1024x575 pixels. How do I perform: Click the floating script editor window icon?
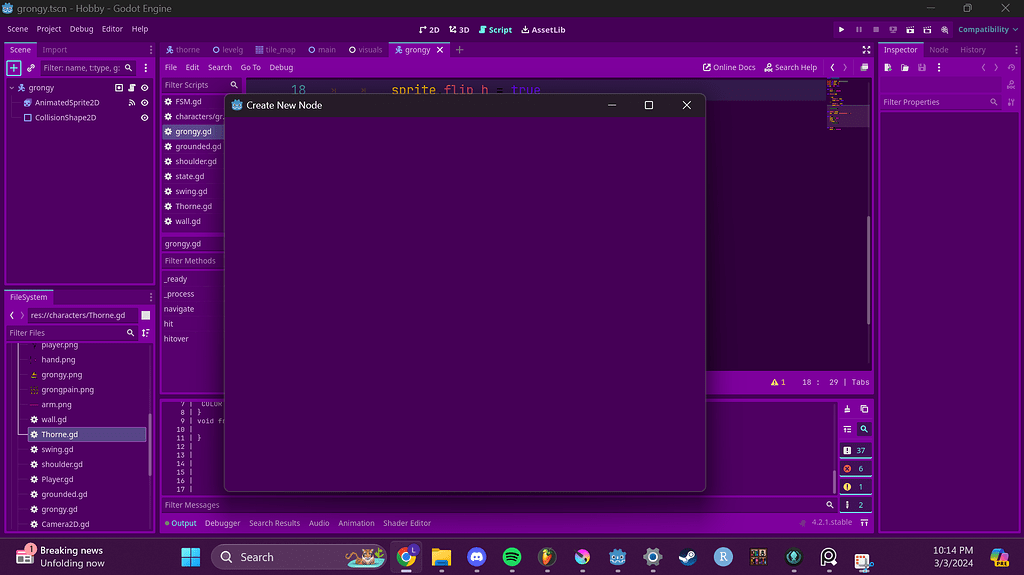pyautogui.click(x=864, y=67)
